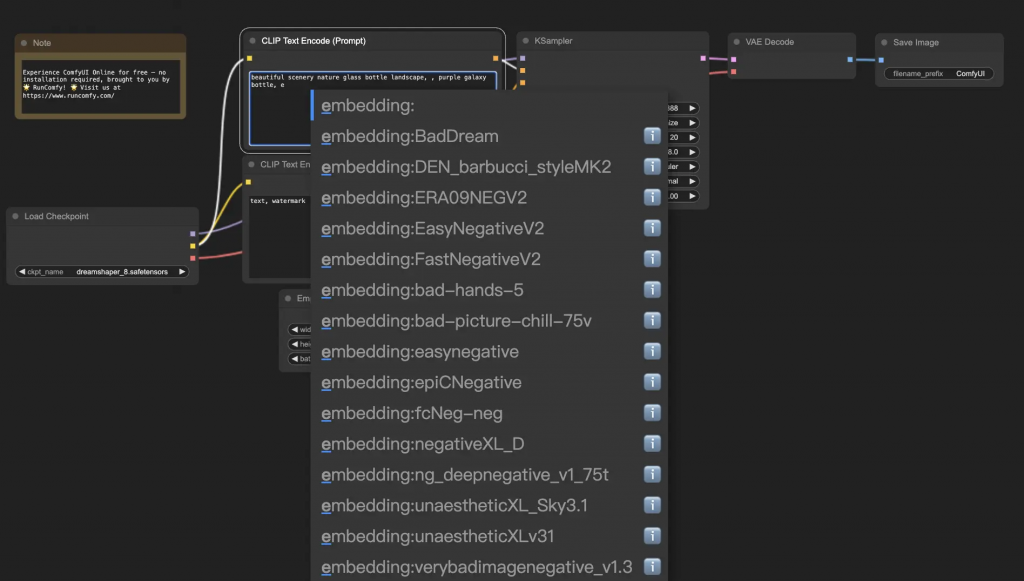Click next scheduler arrow on normal field
The image size is (1024, 581).
[692, 181]
